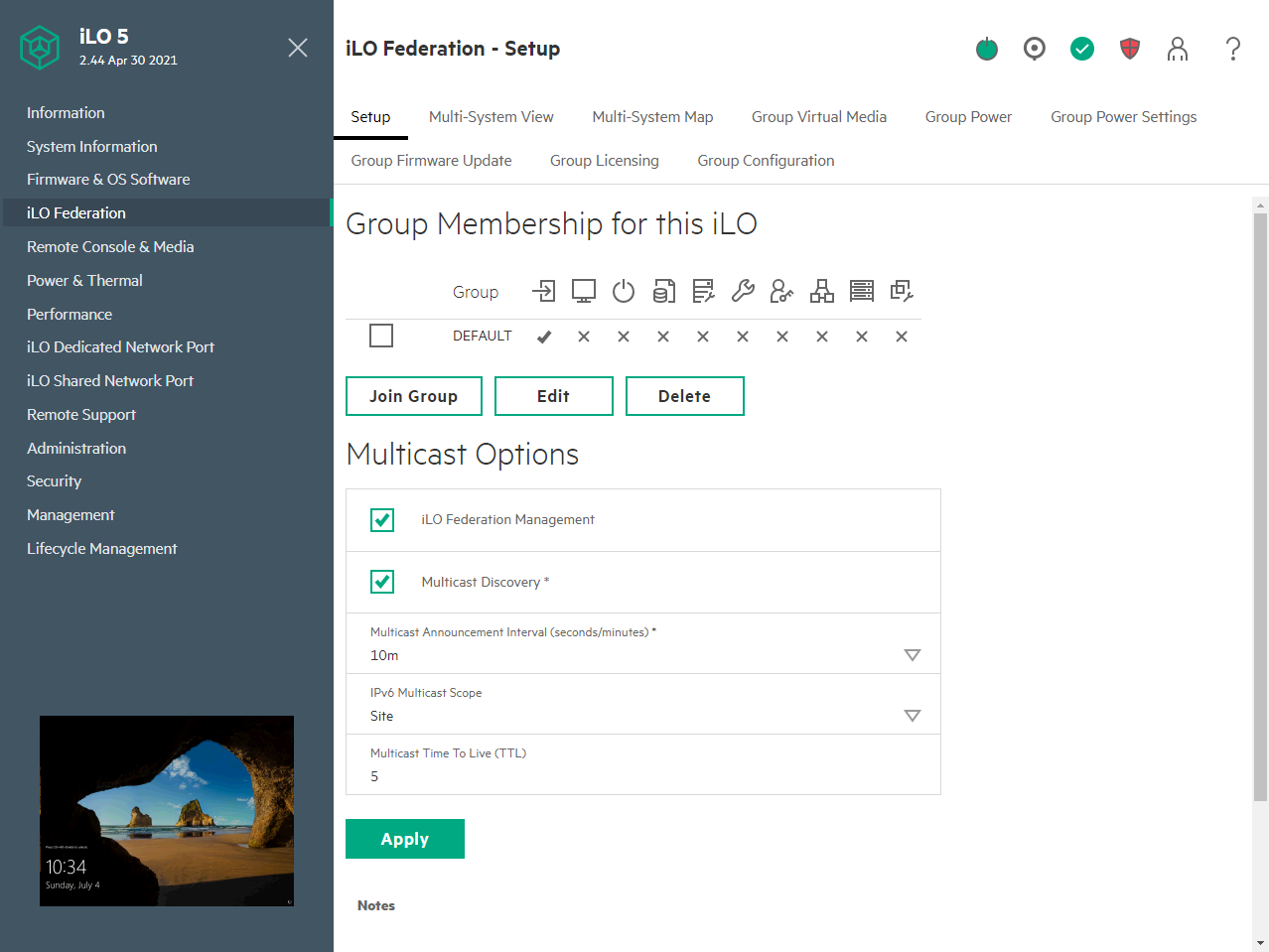This screenshot has height=952, width=1269.
Task: Click the Host NIC network privilege icon
Action: point(822,291)
